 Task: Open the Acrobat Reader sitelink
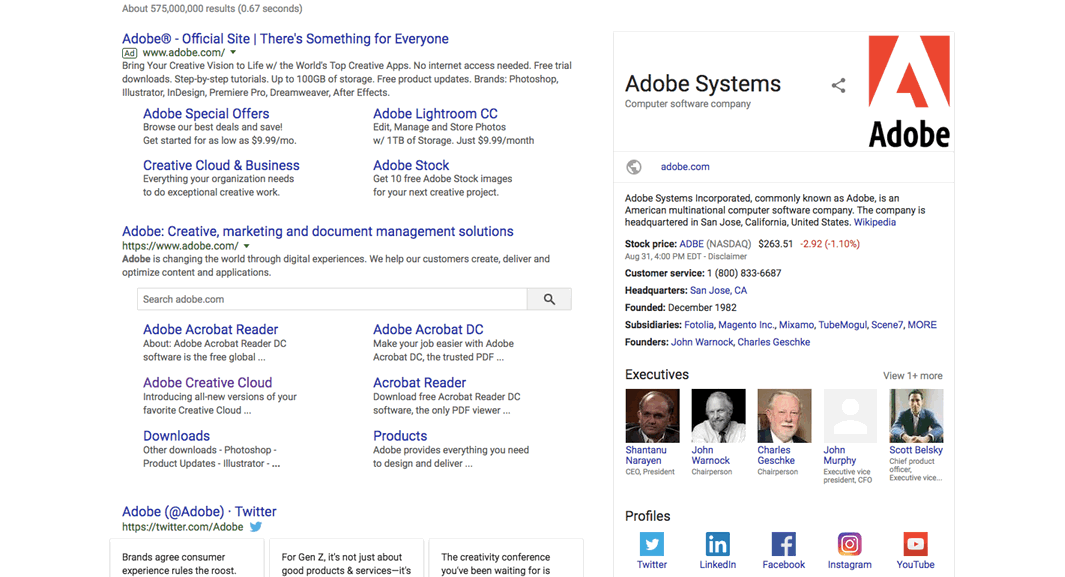point(419,382)
